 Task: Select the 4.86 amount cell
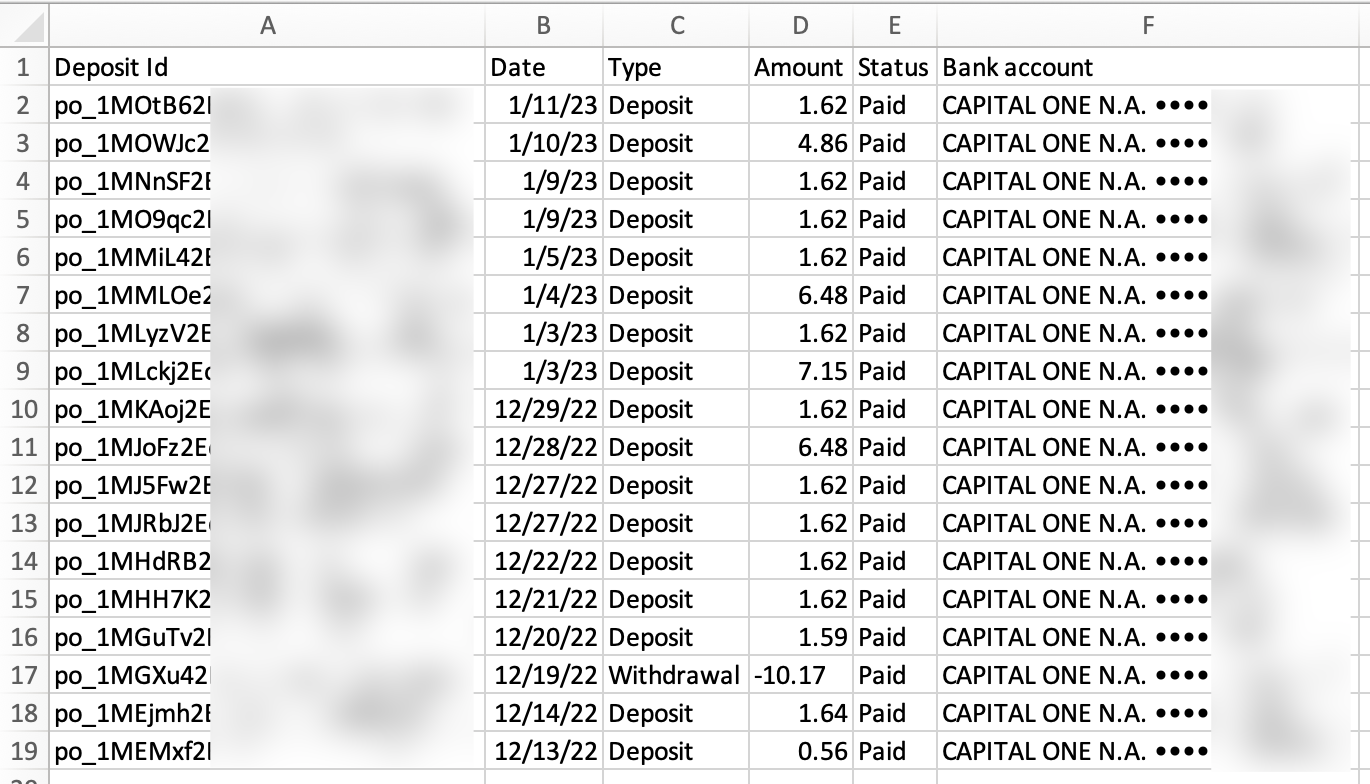pyautogui.click(x=822, y=144)
